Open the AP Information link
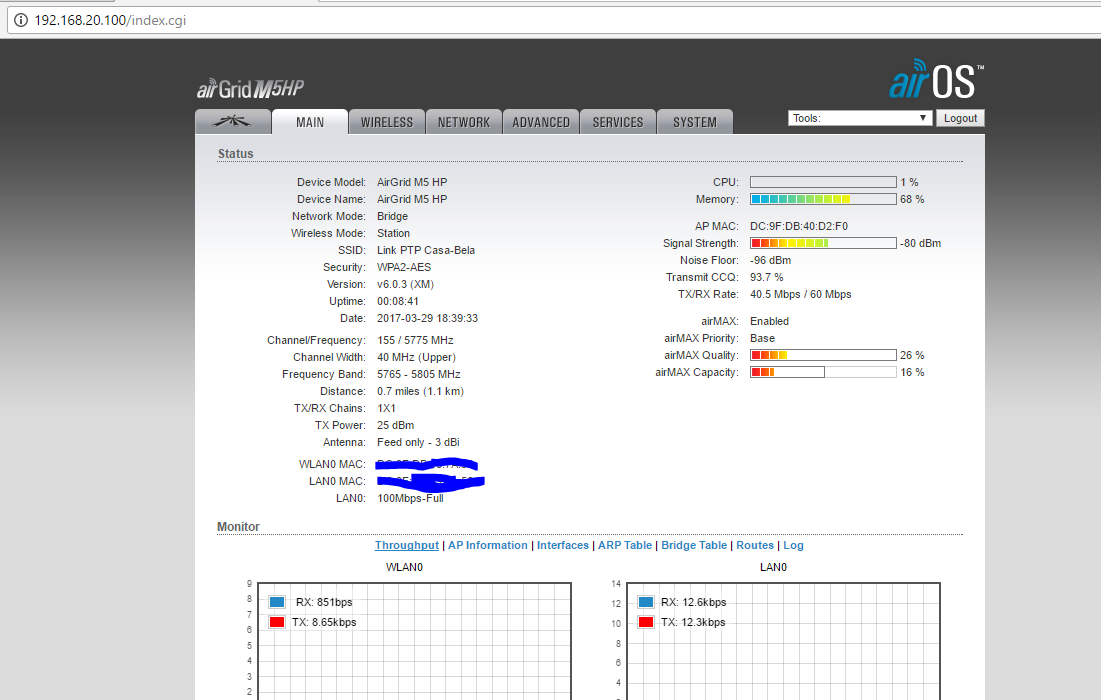The height and width of the screenshot is (700, 1101). [x=487, y=546]
